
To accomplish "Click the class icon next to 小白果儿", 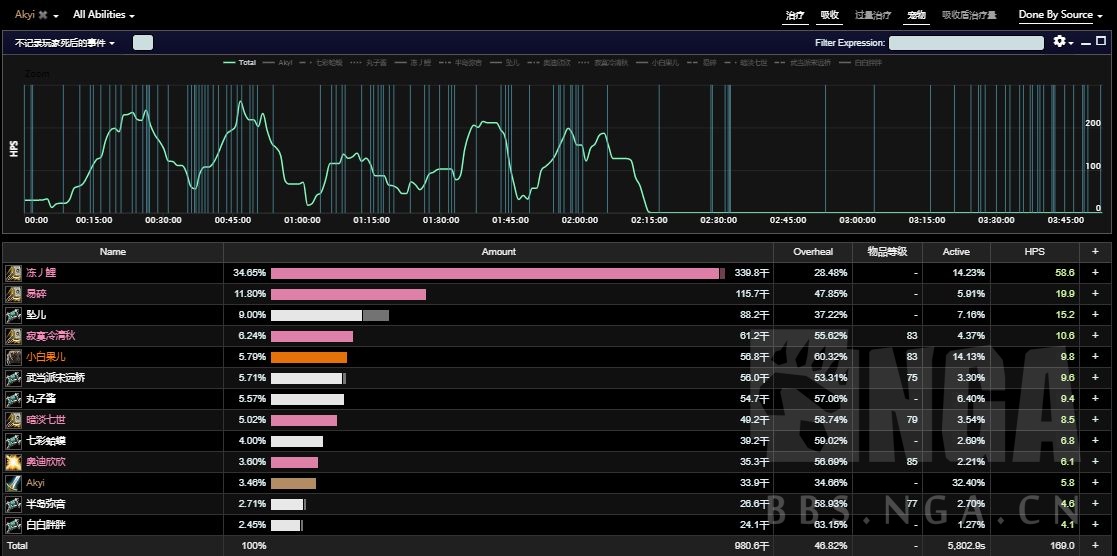I will pyautogui.click(x=14, y=357).
